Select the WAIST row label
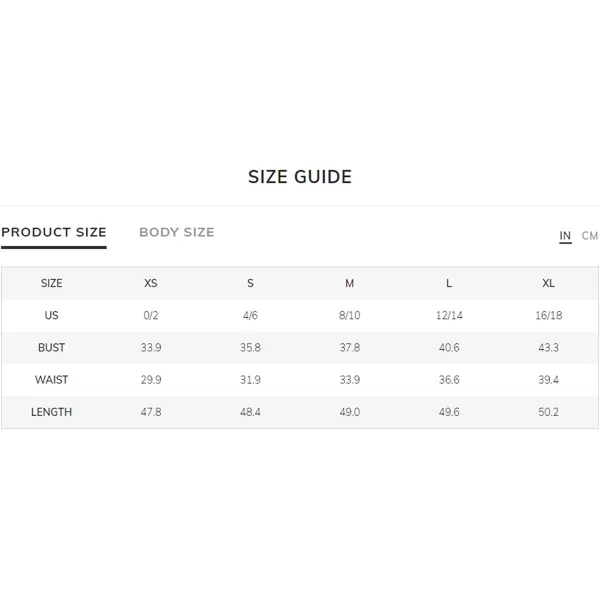 [51, 380]
